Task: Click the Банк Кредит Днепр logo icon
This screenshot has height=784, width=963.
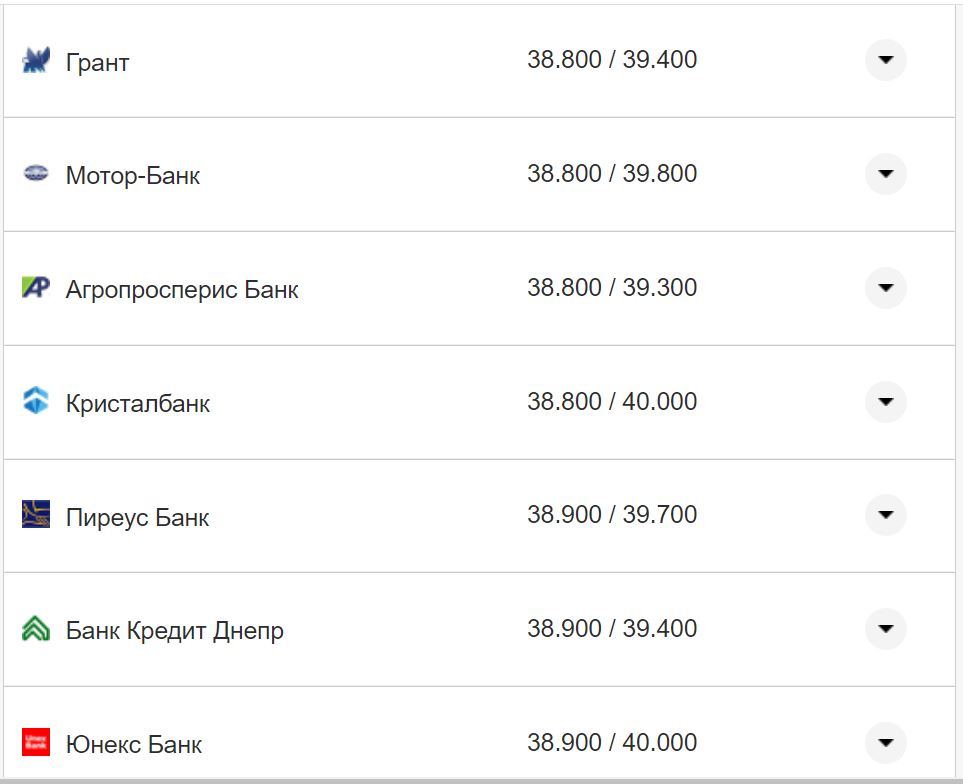Action: pyautogui.click(x=36, y=629)
